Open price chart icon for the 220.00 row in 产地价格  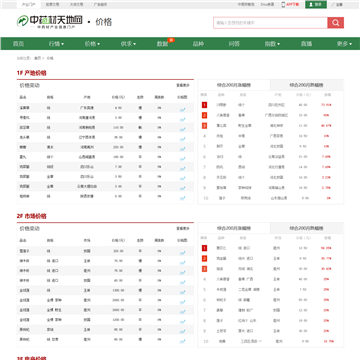tap(183, 149)
